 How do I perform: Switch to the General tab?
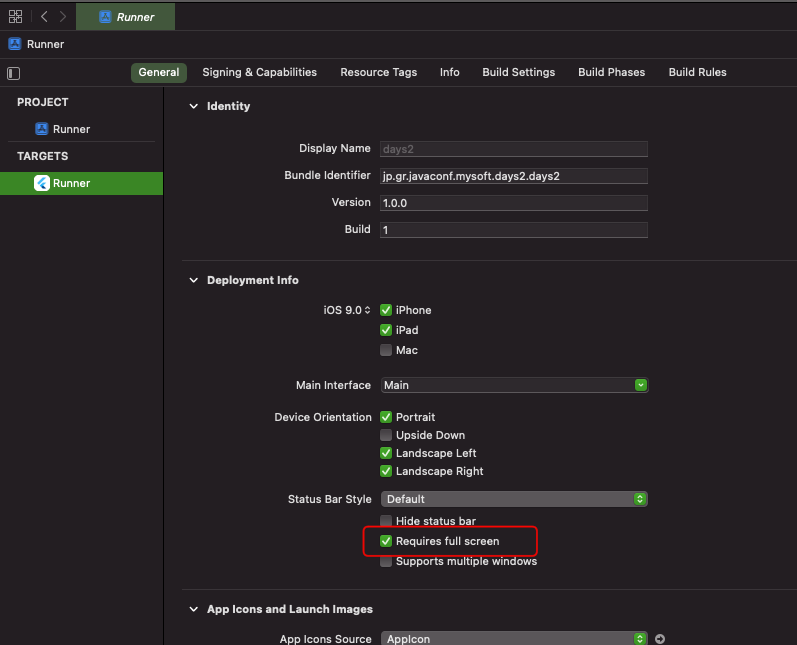click(159, 72)
